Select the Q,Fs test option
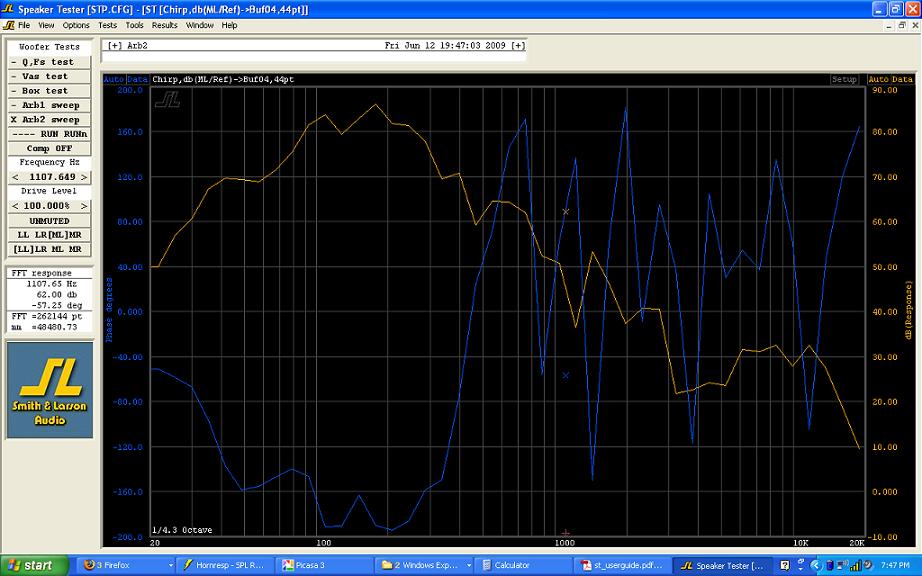 [49, 62]
